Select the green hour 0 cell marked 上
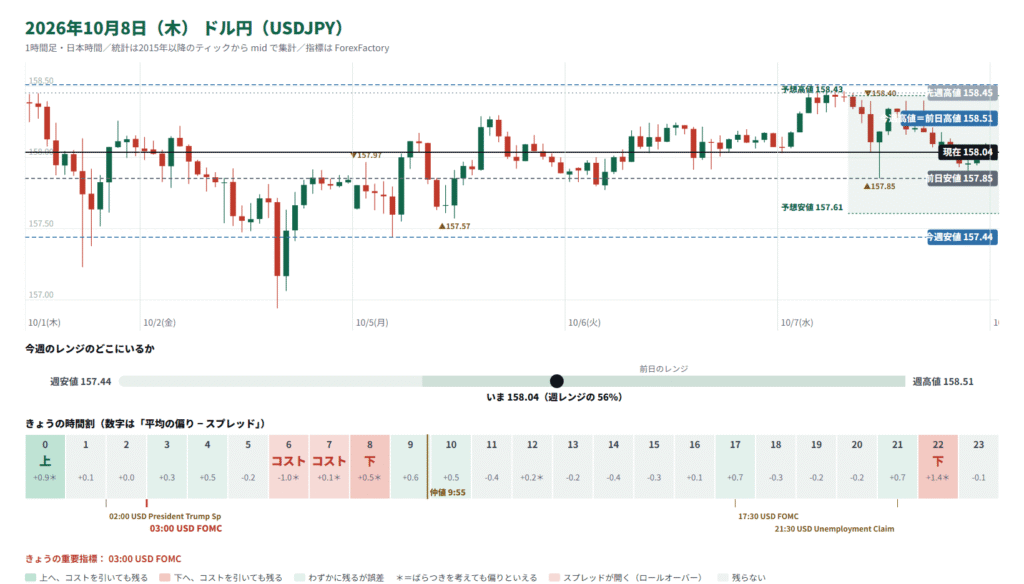1024x584 pixels. coord(45,466)
